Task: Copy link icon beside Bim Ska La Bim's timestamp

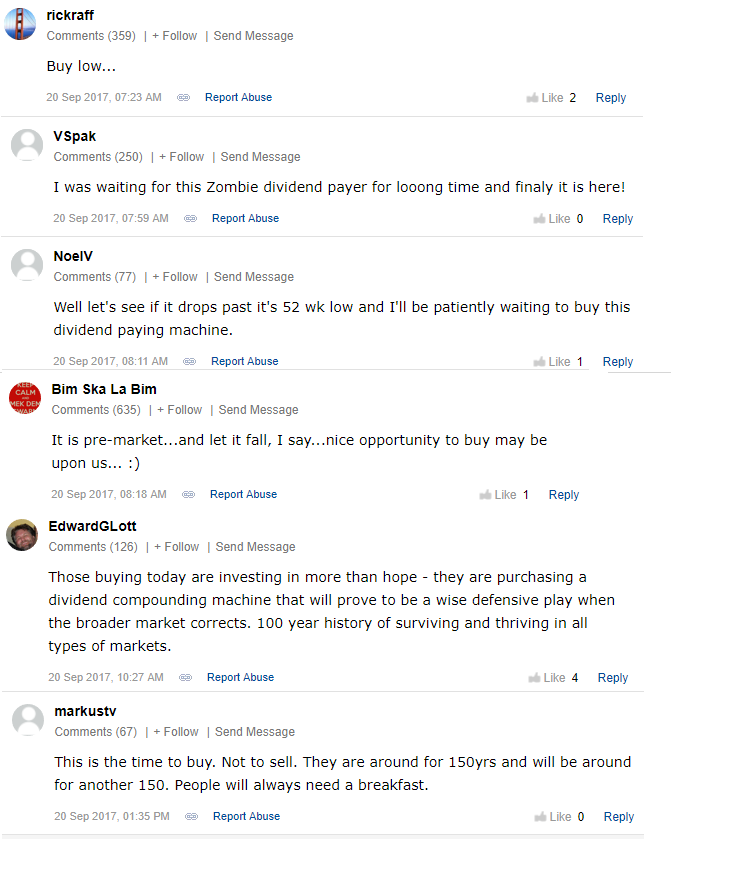Action: (189, 494)
